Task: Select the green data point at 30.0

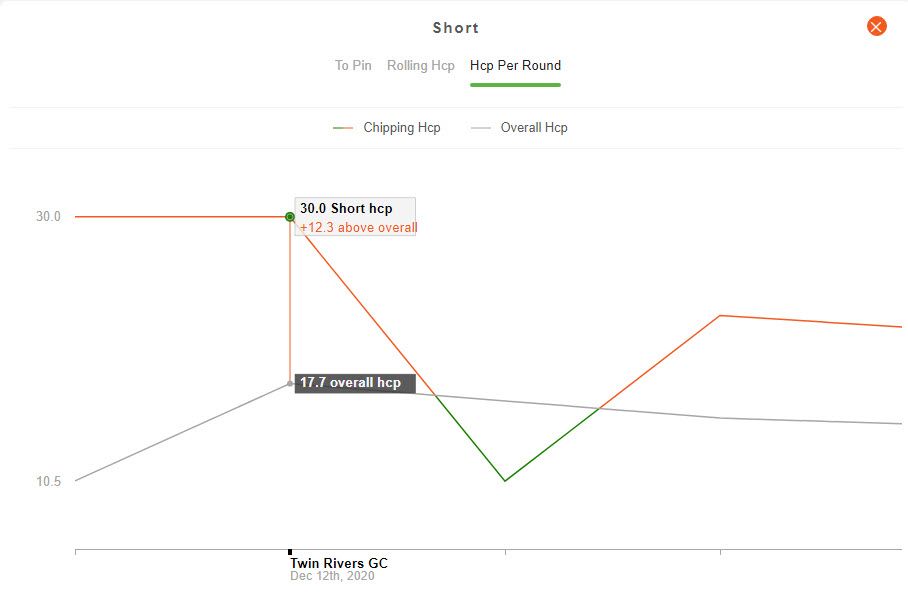Action: coord(290,217)
